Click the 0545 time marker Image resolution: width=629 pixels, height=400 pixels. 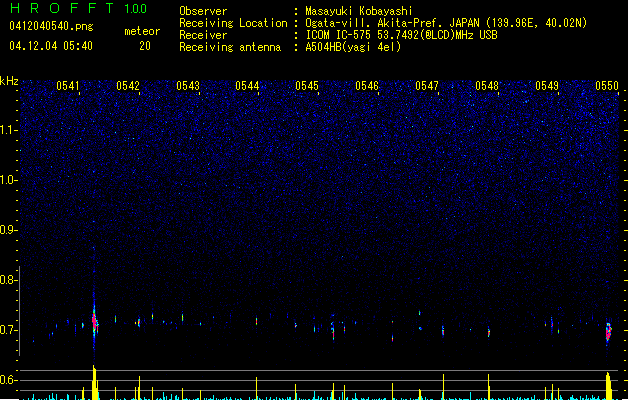307,86
